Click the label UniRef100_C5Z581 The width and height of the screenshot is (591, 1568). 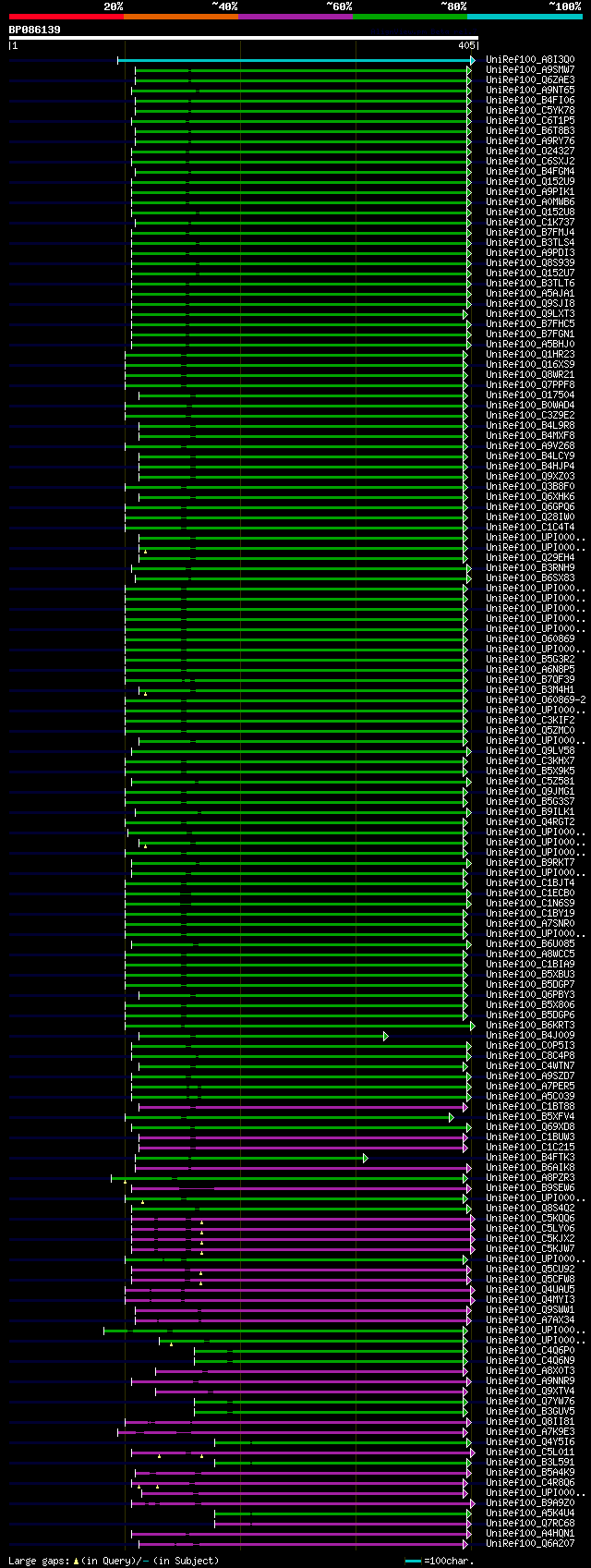pyautogui.click(x=530, y=782)
